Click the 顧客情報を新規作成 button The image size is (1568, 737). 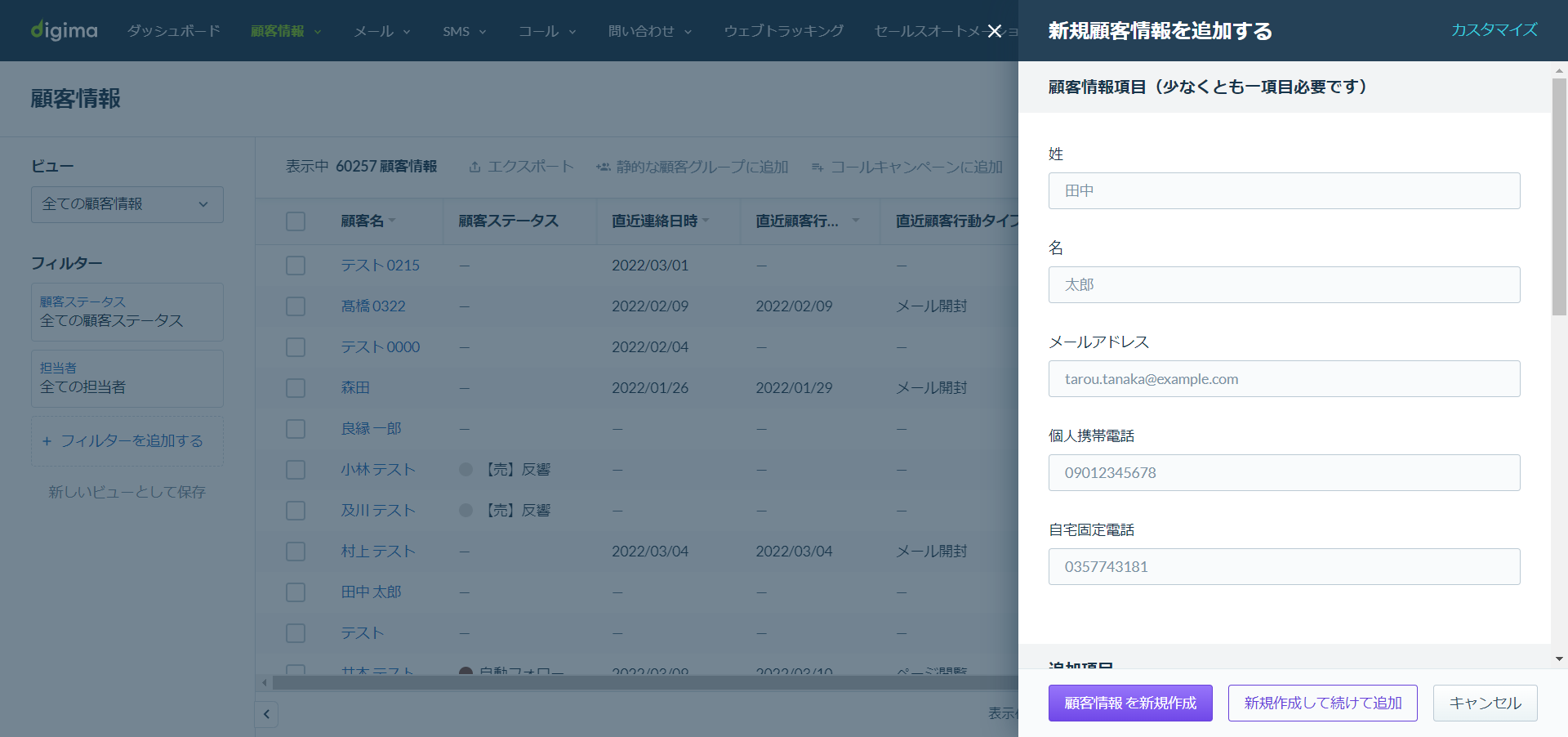pyautogui.click(x=1130, y=703)
